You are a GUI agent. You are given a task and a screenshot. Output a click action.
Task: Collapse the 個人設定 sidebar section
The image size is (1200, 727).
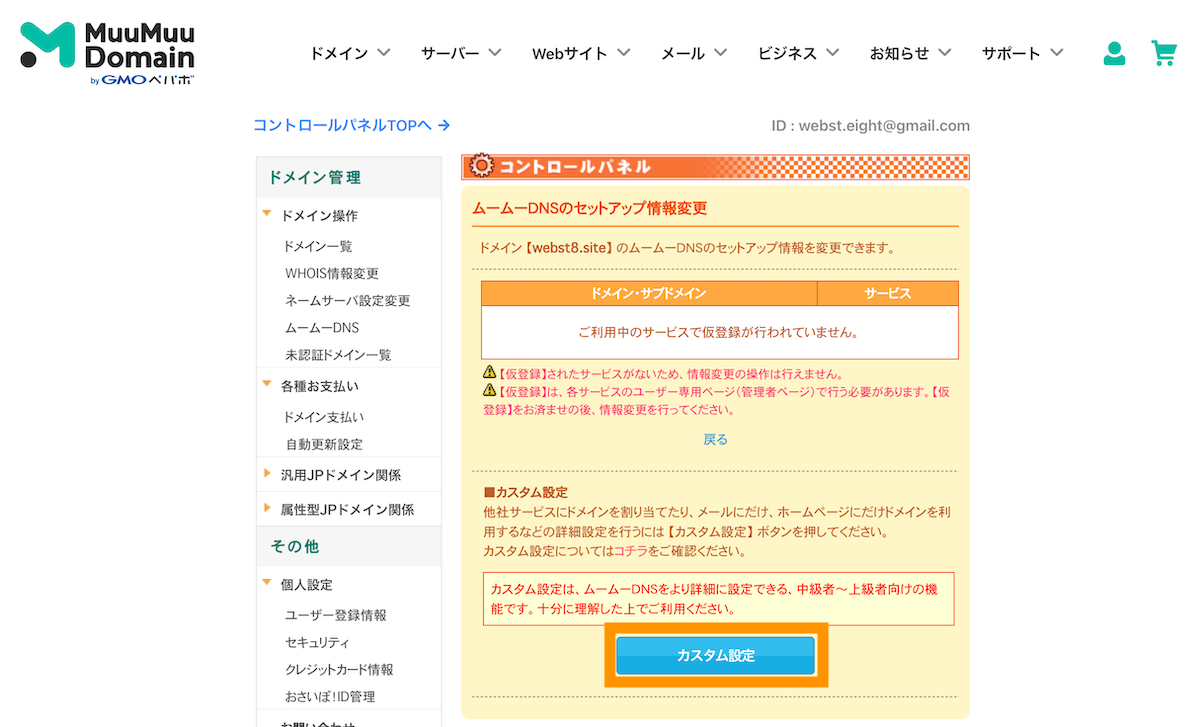coord(267,582)
